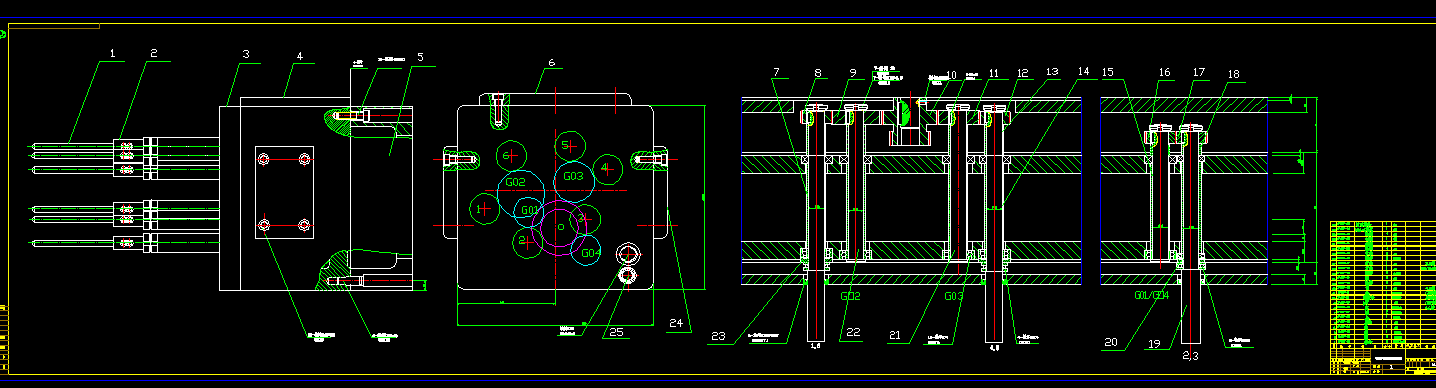
Task: Pick the G01/G04 label under the section view
Action: click(x=1153, y=296)
